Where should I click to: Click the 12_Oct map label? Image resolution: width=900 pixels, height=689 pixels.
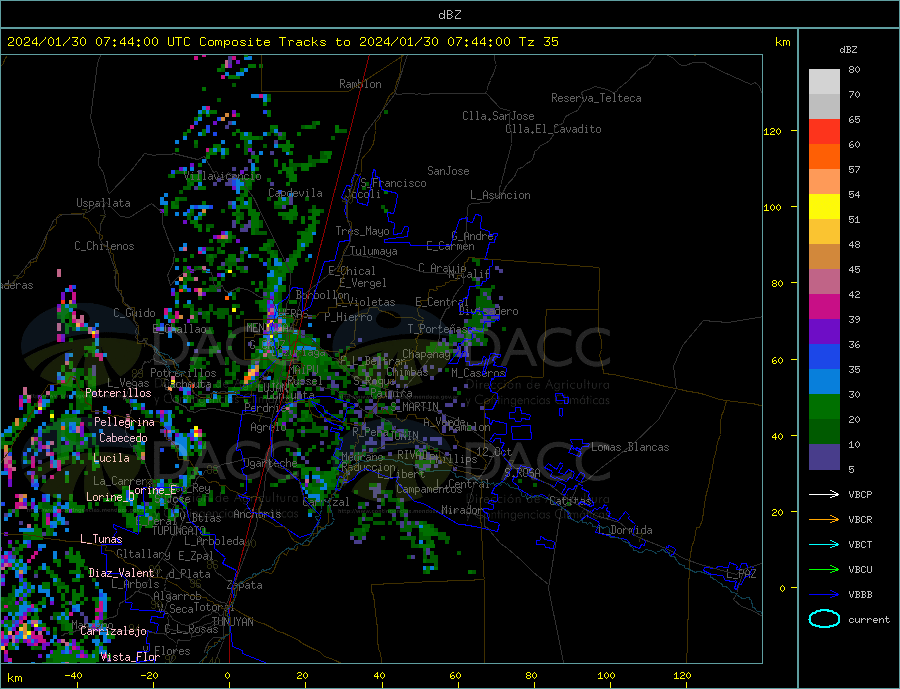click(x=494, y=452)
